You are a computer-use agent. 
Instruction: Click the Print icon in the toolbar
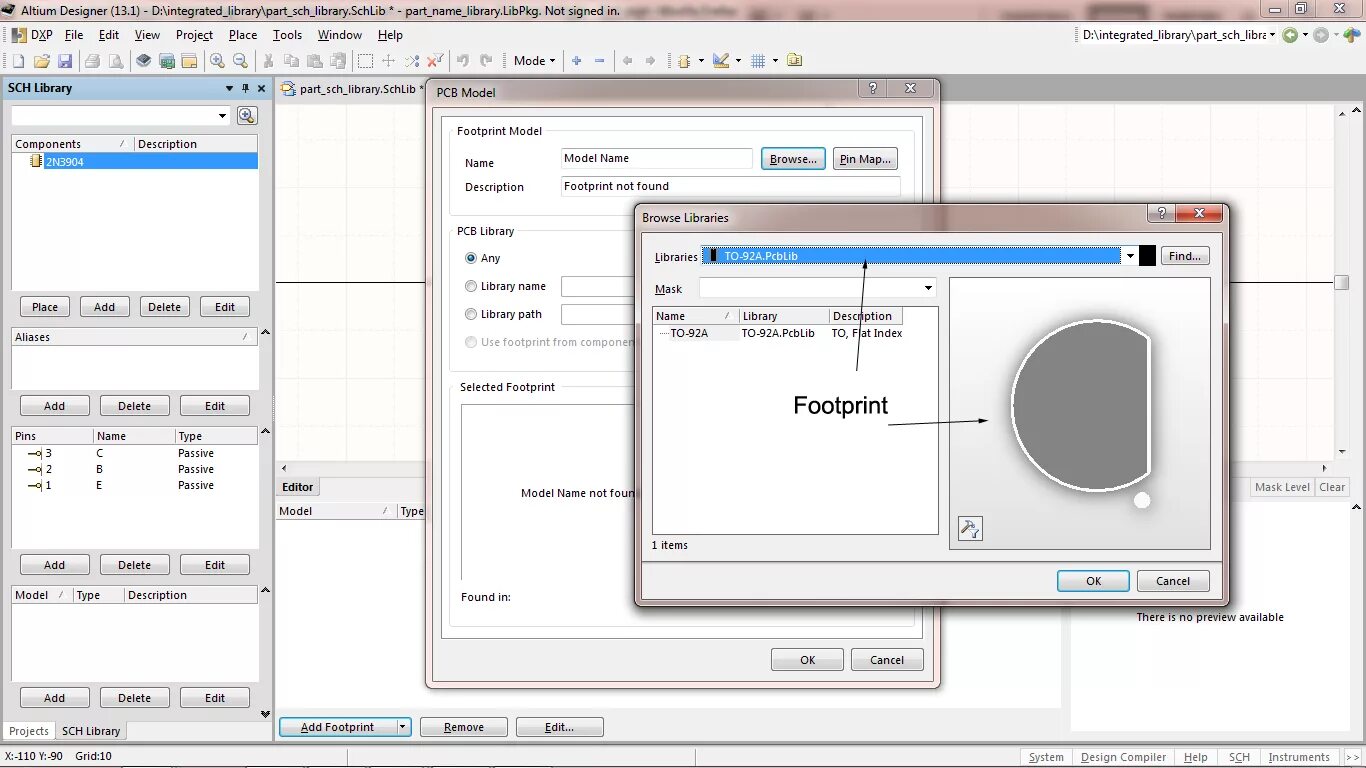pyautogui.click(x=93, y=61)
